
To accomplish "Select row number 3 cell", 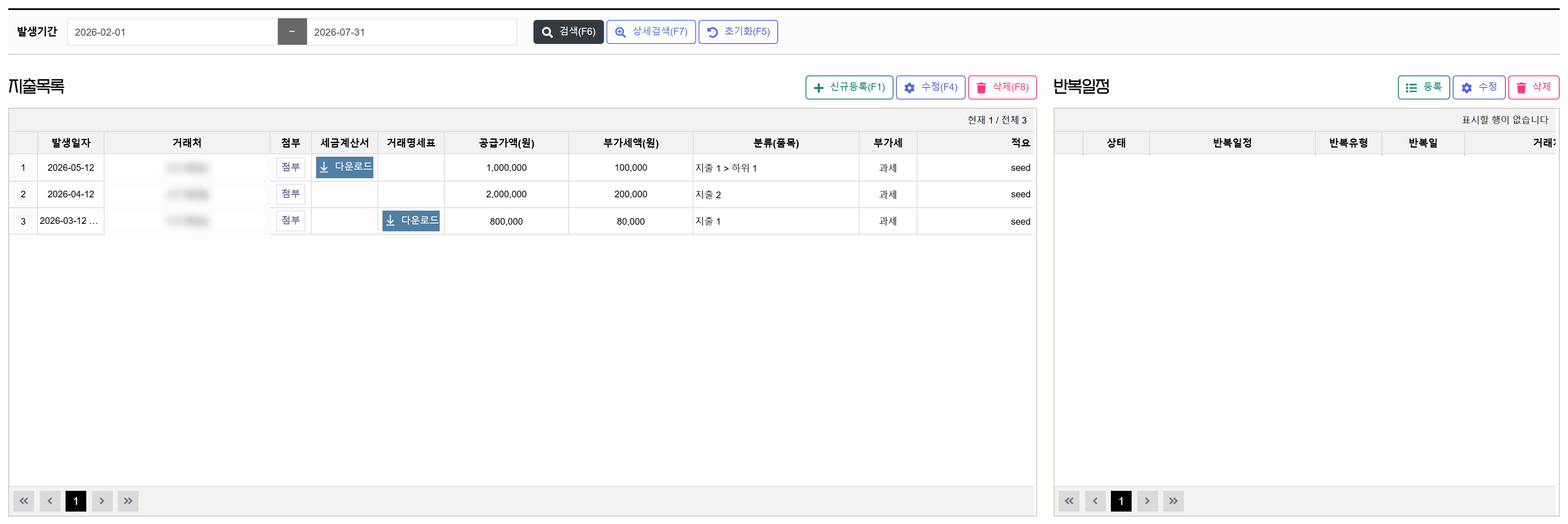I will (x=23, y=221).
